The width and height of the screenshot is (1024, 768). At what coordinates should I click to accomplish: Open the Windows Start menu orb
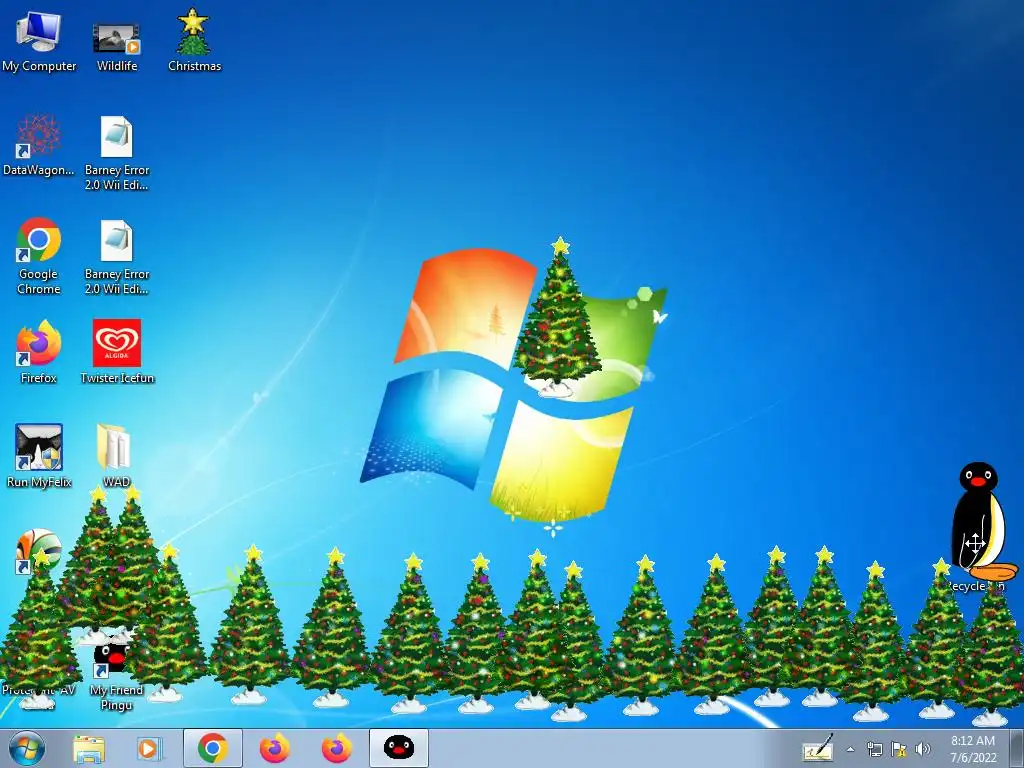27,748
